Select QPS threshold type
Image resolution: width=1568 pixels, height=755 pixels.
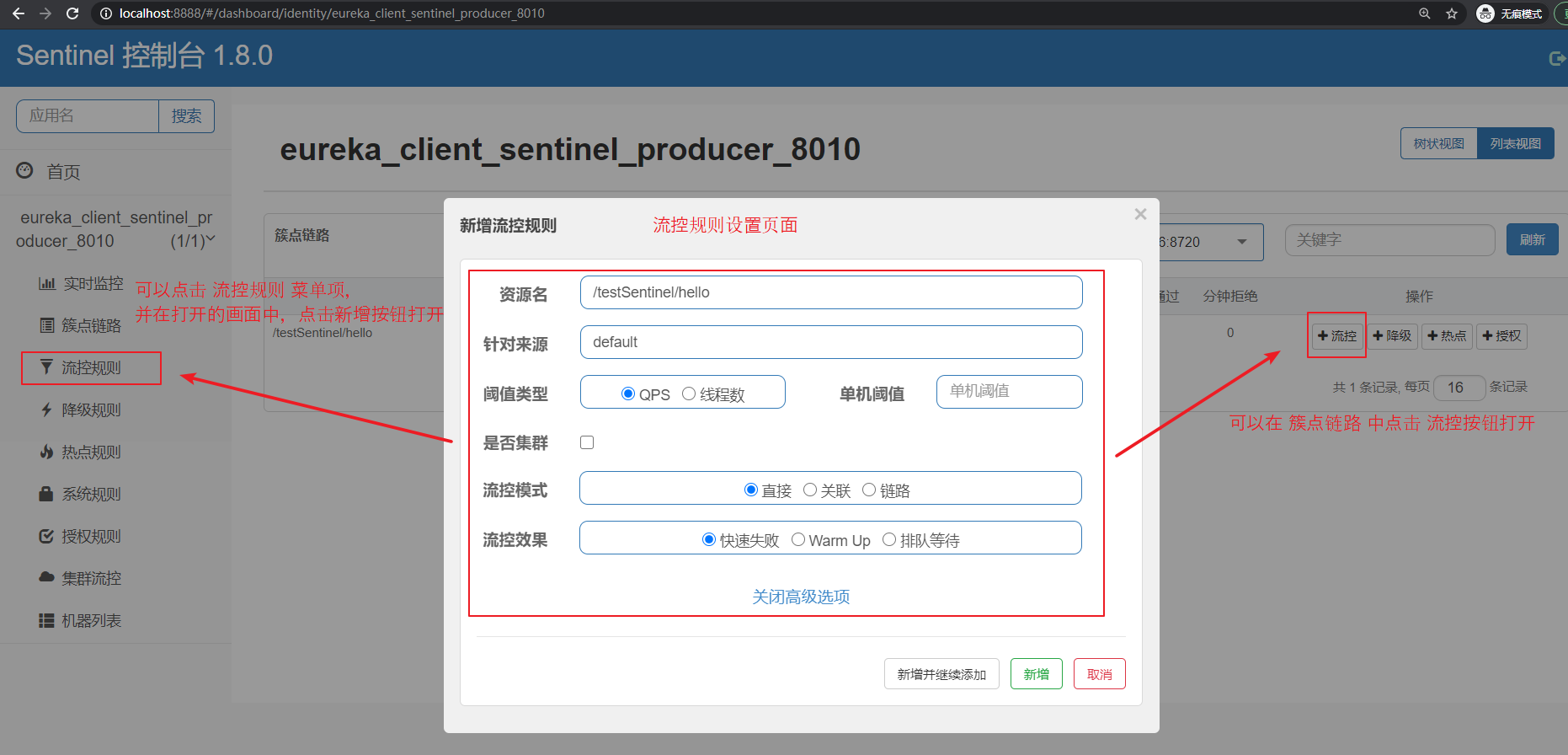(627, 394)
